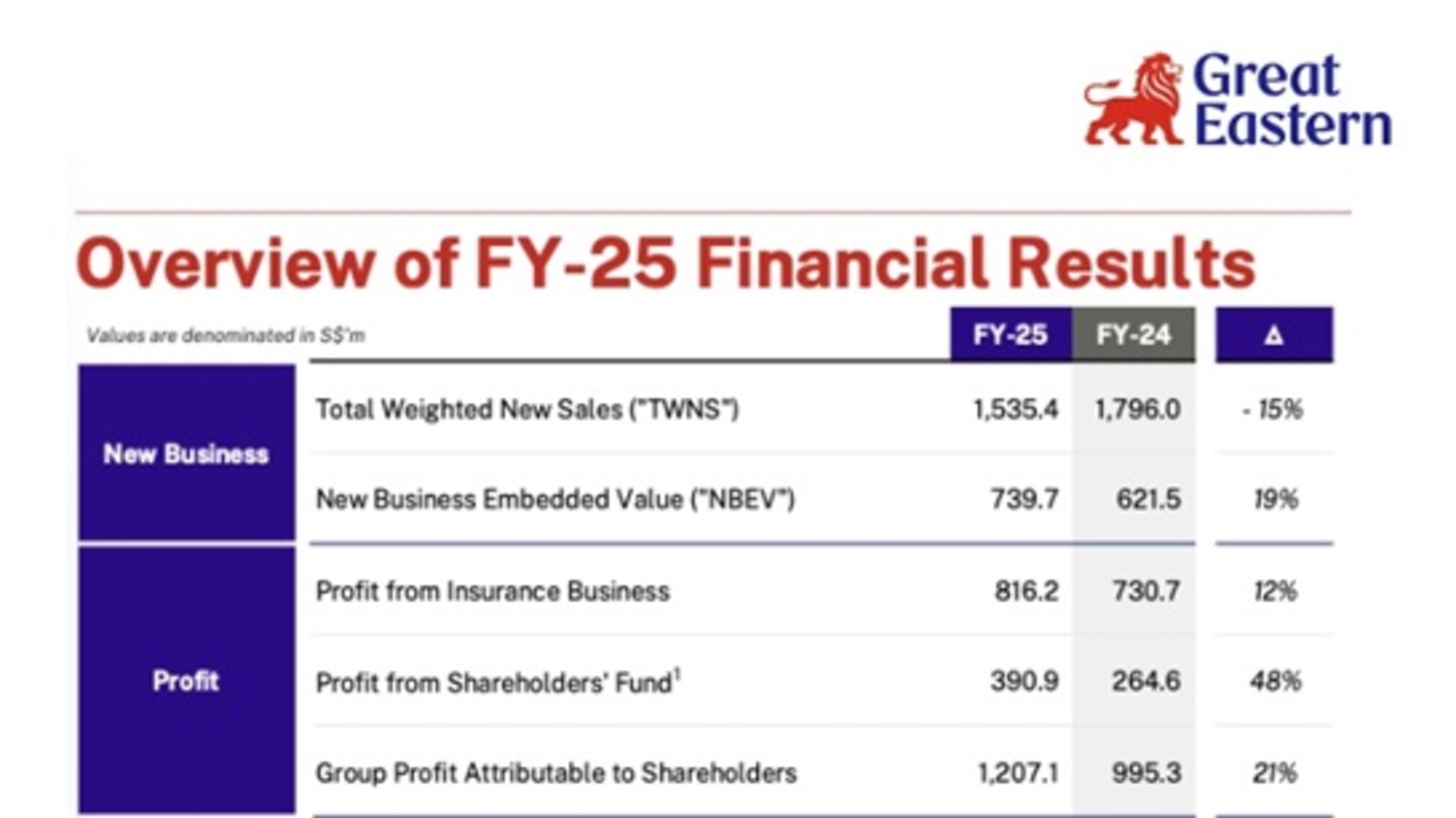The image size is (1456, 818).
Task: Click the delta triangle column header
Action: (1274, 335)
